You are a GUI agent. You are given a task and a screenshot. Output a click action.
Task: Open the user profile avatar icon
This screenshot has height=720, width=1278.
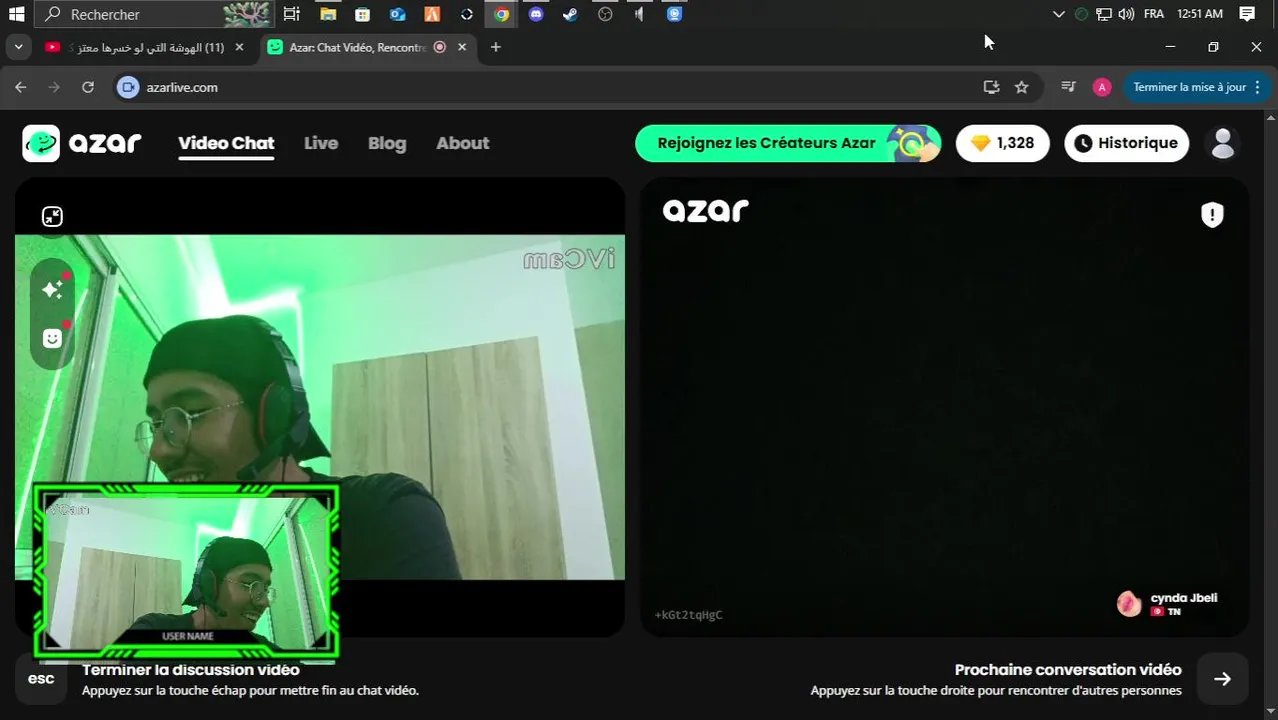[1222, 143]
